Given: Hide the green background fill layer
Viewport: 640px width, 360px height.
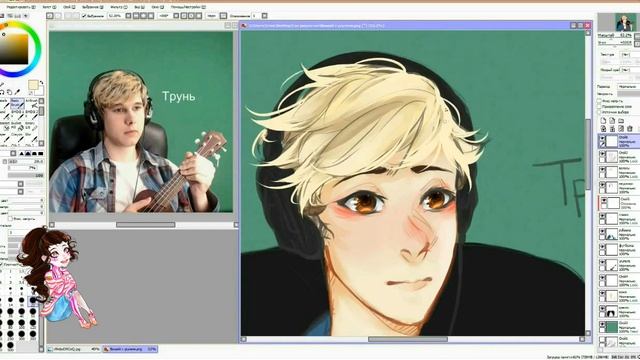Looking at the screenshot, I should (x=602, y=325).
